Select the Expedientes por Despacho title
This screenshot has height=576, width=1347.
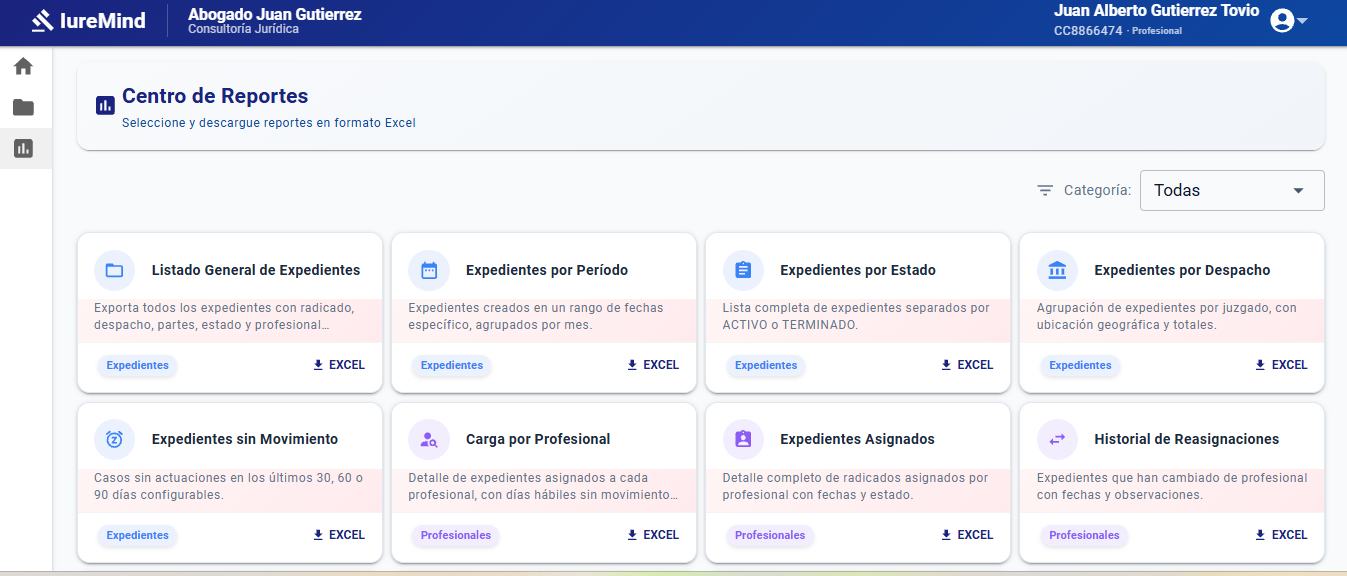pyautogui.click(x=1182, y=270)
